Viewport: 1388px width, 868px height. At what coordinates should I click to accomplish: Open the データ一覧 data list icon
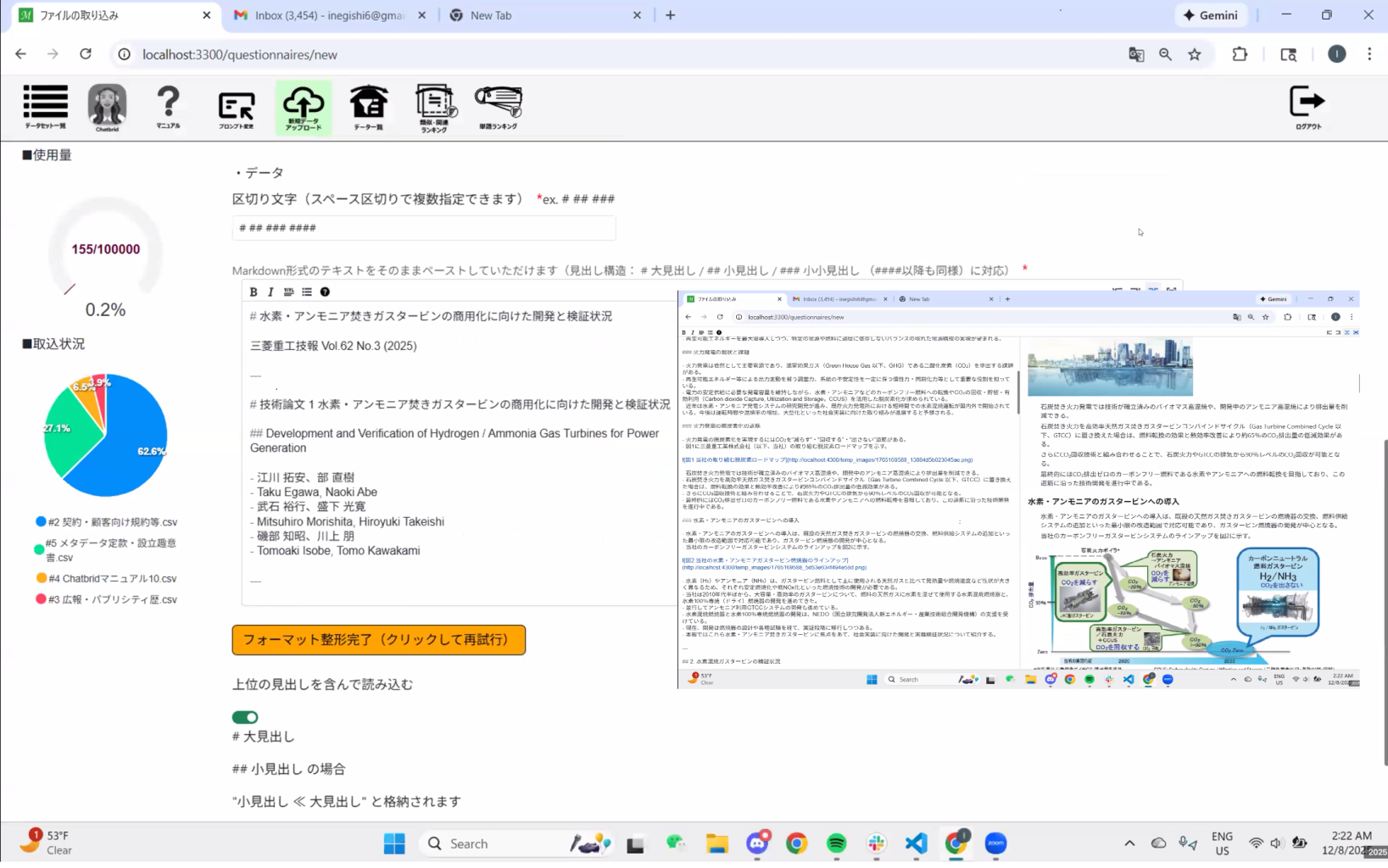(x=368, y=107)
